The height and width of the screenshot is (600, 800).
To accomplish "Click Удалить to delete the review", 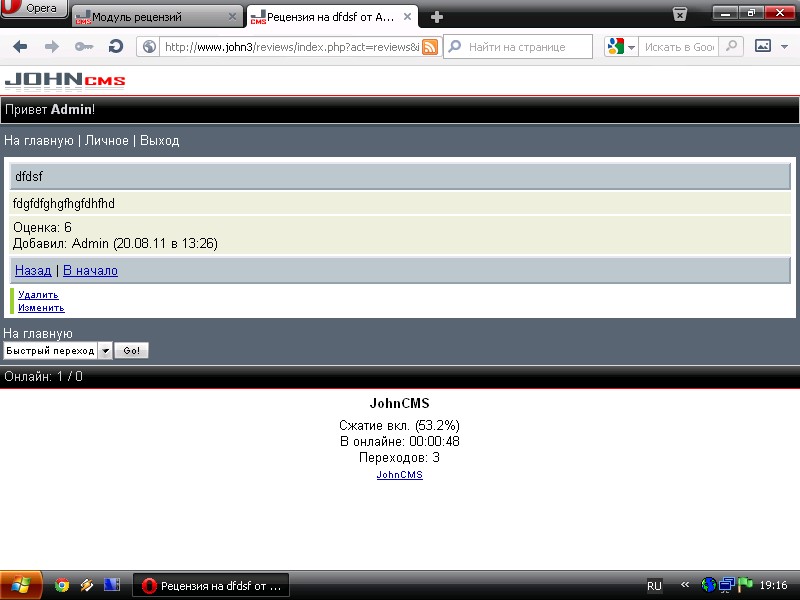I will (x=38, y=294).
